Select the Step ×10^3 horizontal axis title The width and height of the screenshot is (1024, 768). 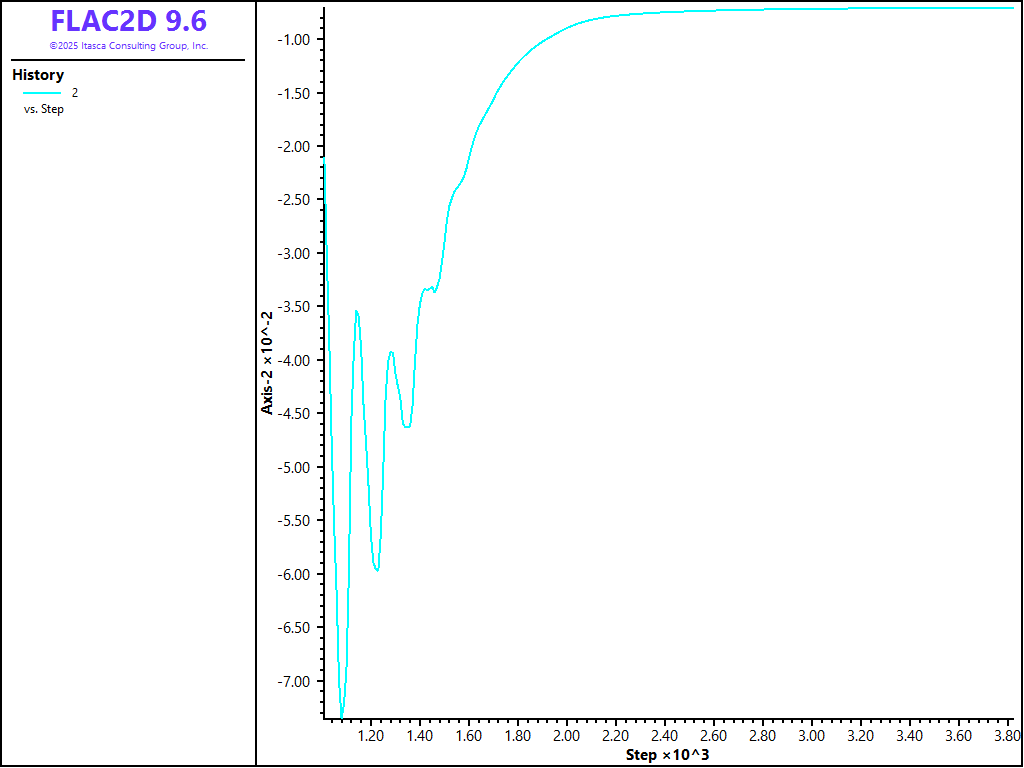[667, 754]
